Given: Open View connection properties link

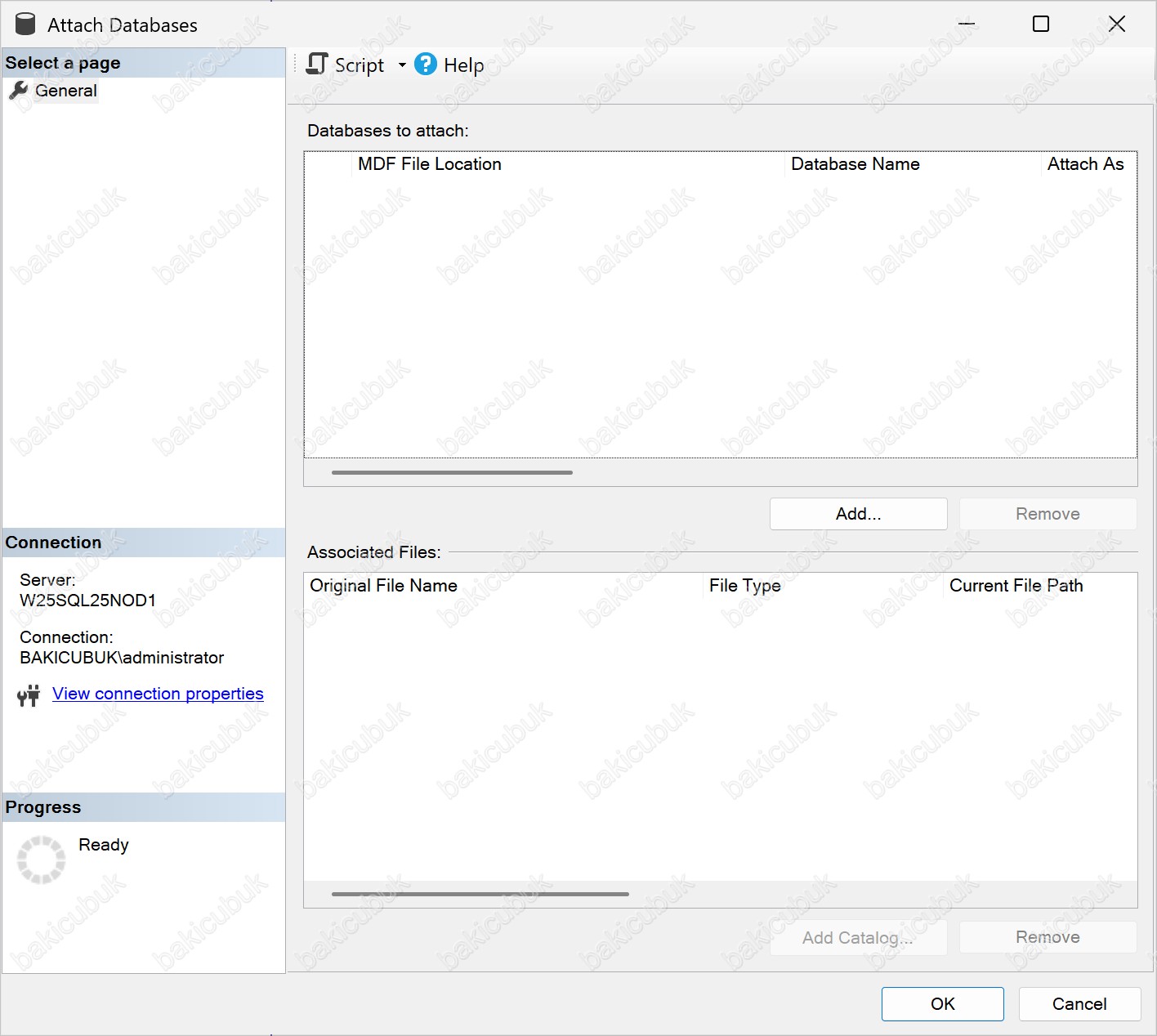Looking at the screenshot, I should pyautogui.click(x=158, y=694).
